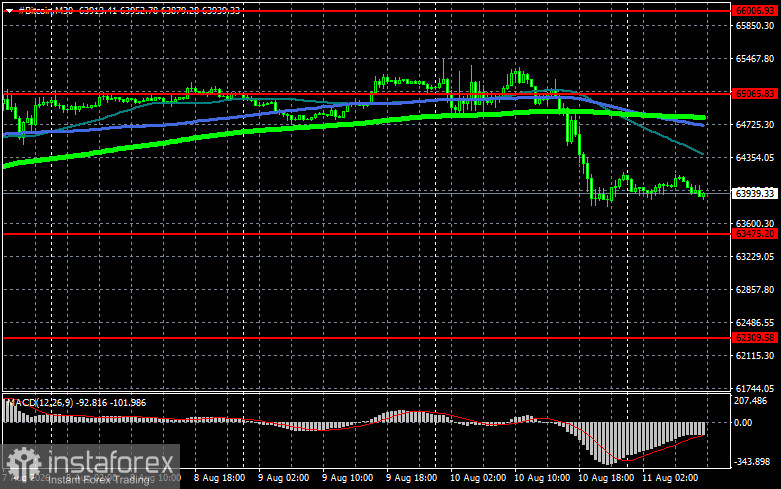Click the 65467.80 price scale value

755,59
